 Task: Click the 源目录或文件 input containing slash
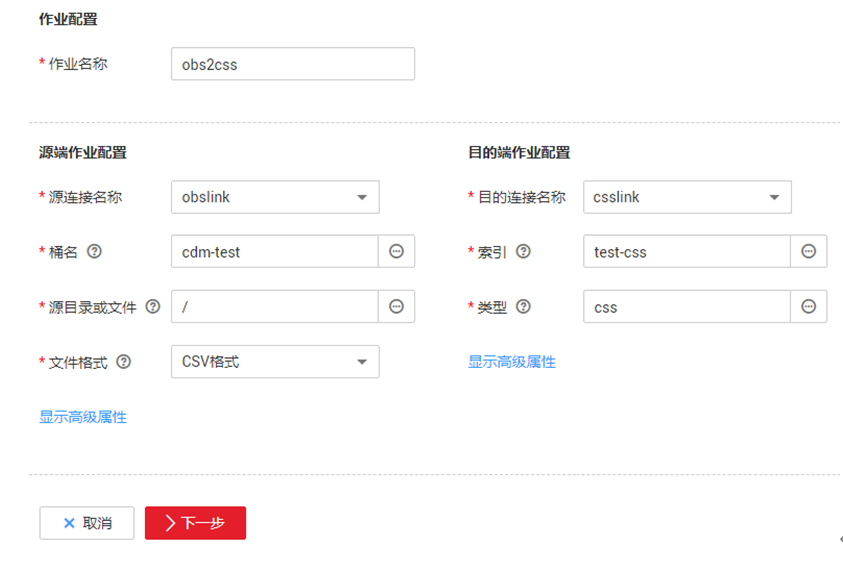[274, 307]
